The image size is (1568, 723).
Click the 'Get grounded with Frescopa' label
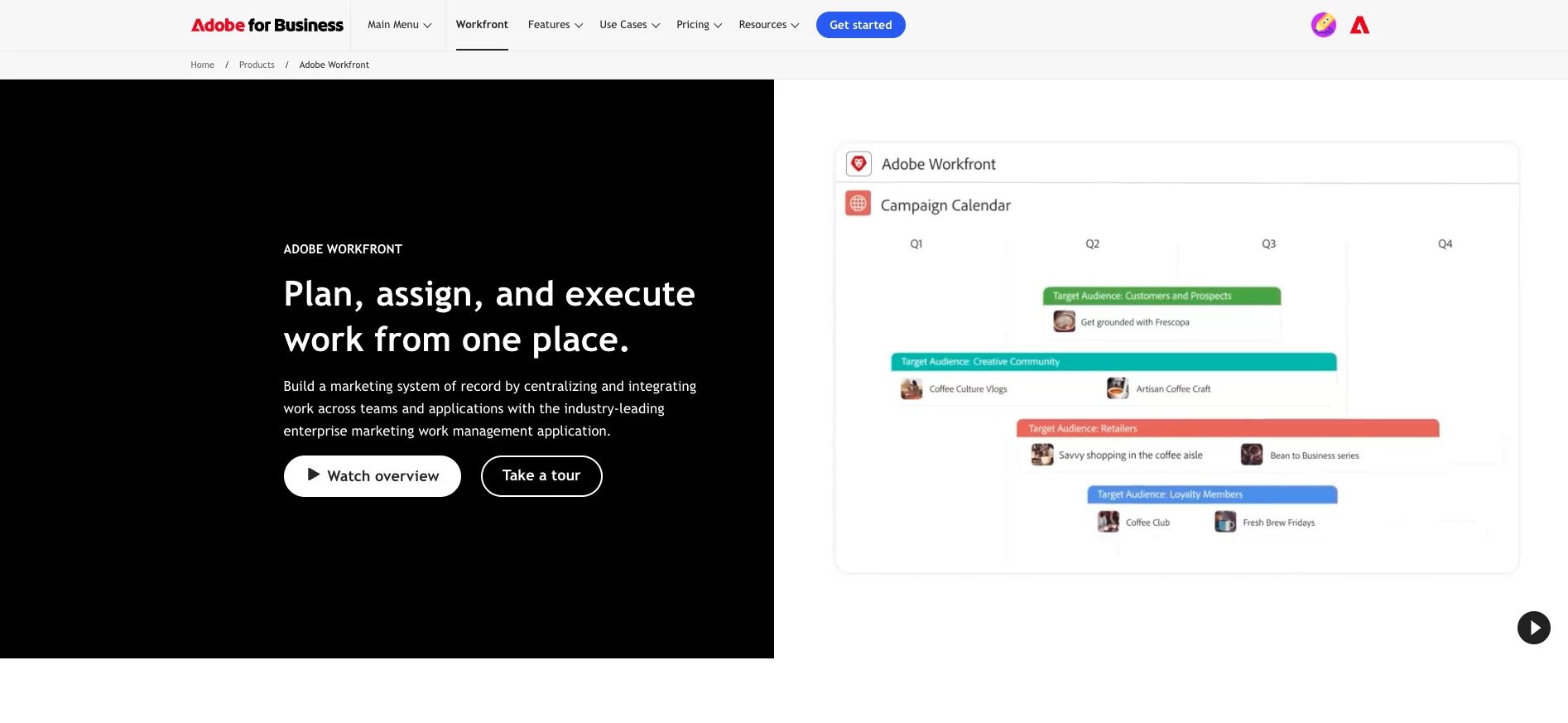[1135, 322]
